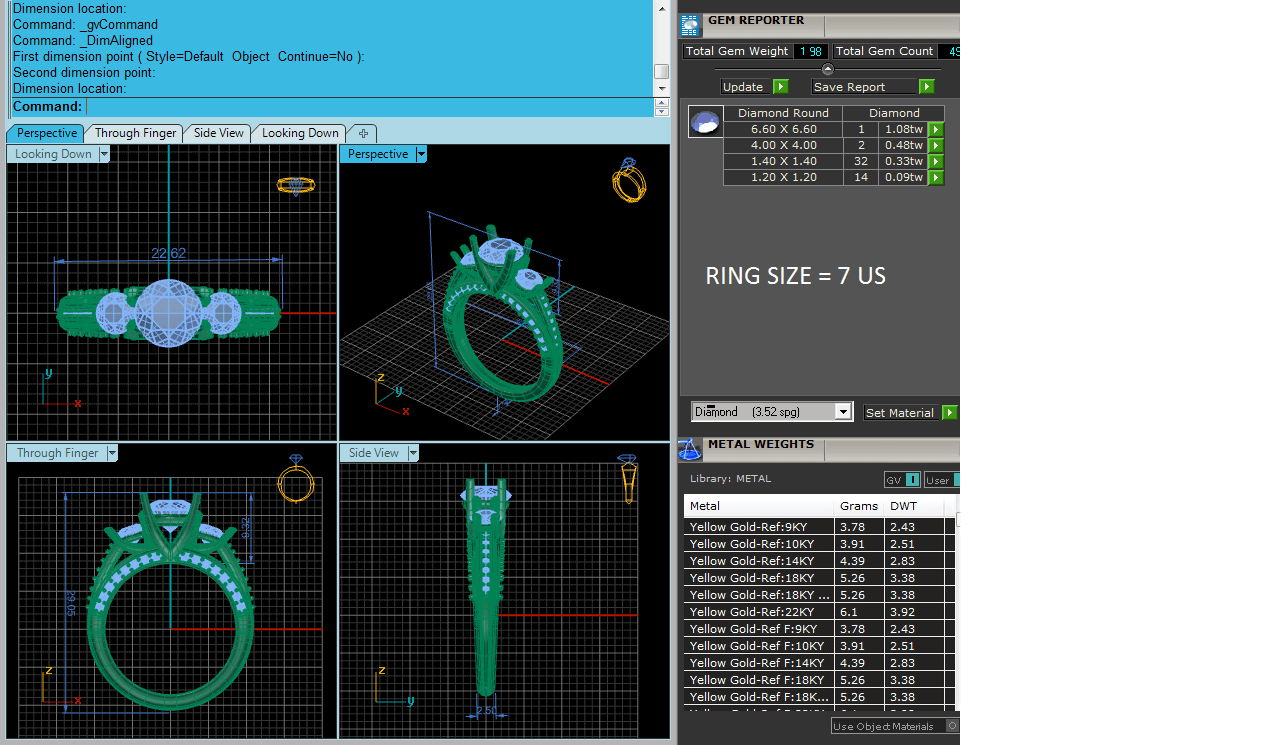Click green arrow next to Set Material
The width and height of the screenshot is (1274, 745).
coord(949,412)
